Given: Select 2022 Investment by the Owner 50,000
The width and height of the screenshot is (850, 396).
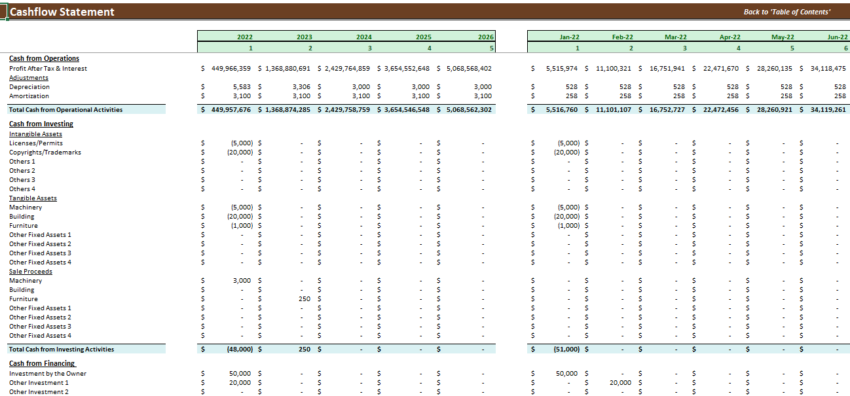Looking at the screenshot, I should click(x=241, y=373).
